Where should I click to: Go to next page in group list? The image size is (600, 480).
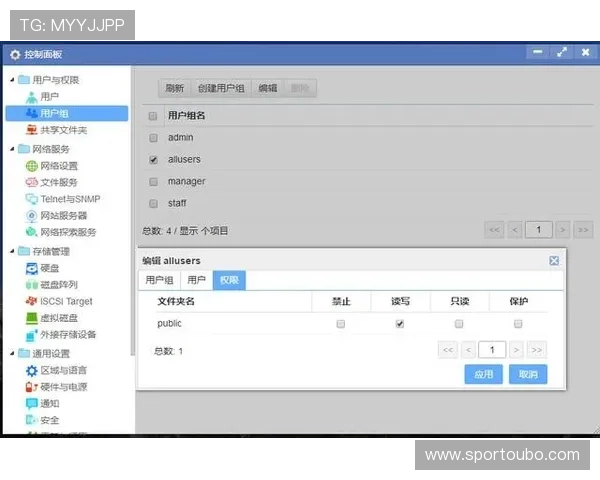tap(562, 230)
